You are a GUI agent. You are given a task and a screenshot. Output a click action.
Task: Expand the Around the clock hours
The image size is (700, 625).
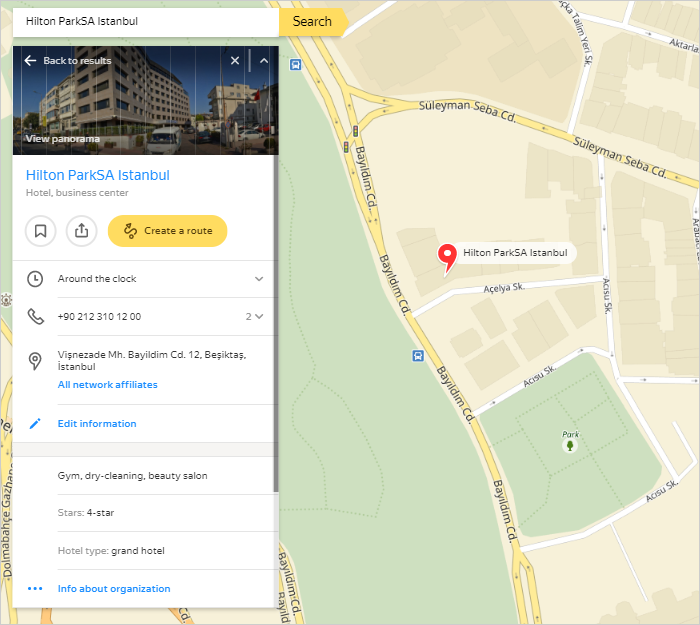coord(259,279)
